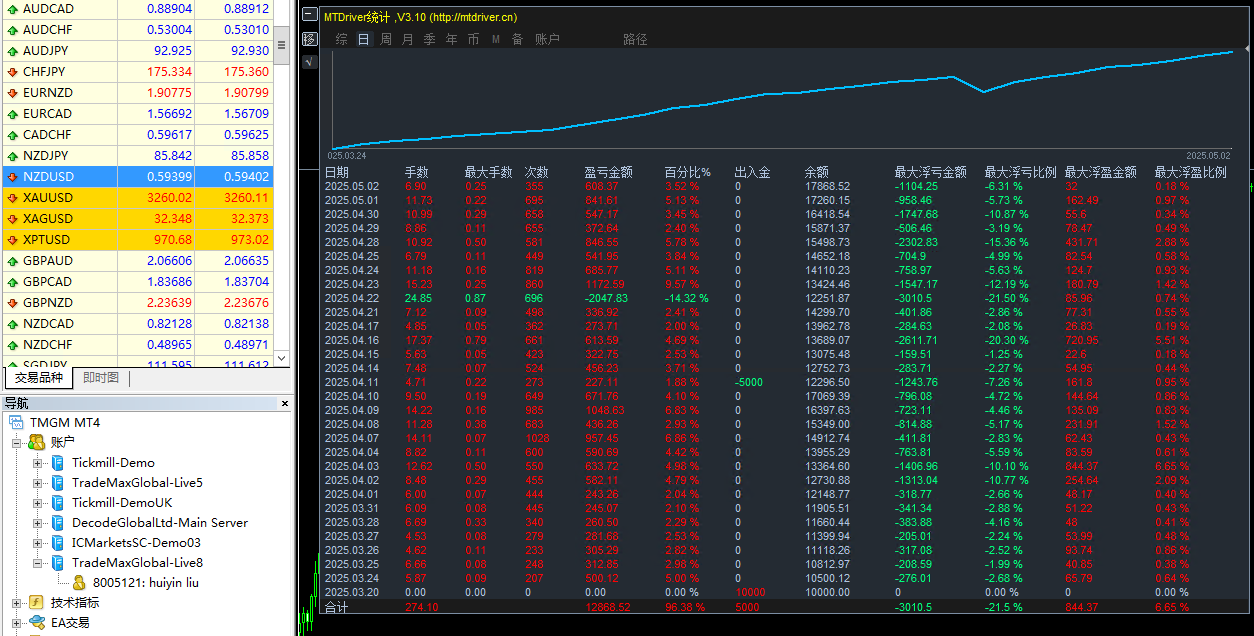Click the 移 move-panel icon
This screenshot has height=636, width=1254.
point(310,39)
